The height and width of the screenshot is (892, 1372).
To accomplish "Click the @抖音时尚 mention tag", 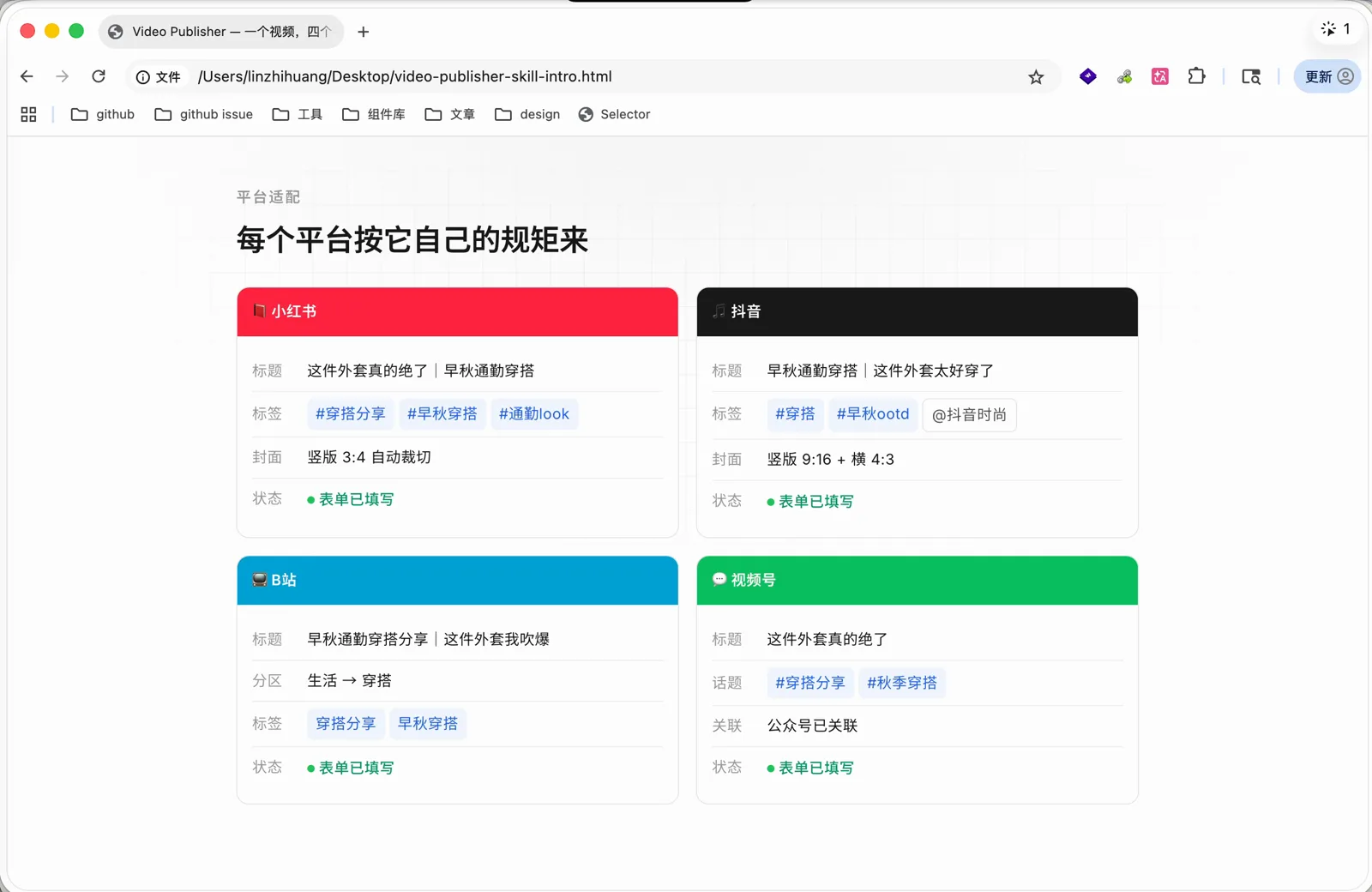I will [x=969, y=415].
